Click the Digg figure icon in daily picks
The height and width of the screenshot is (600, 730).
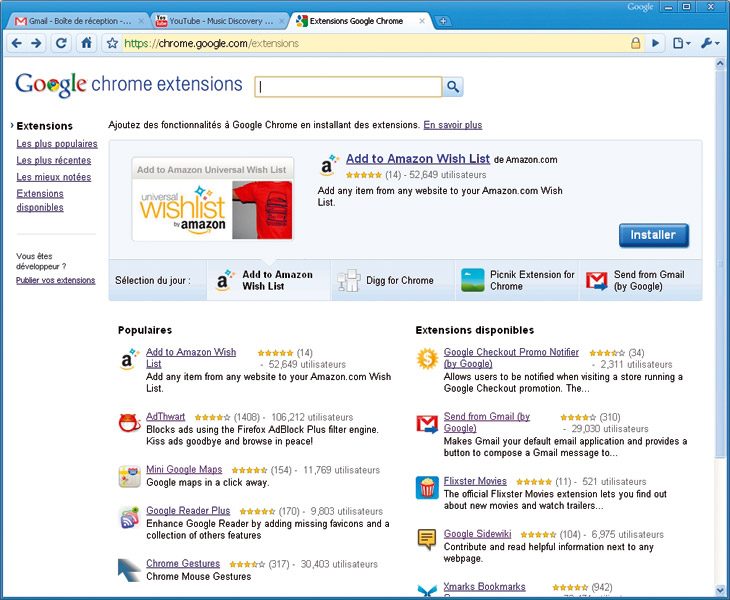(x=349, y=280)
